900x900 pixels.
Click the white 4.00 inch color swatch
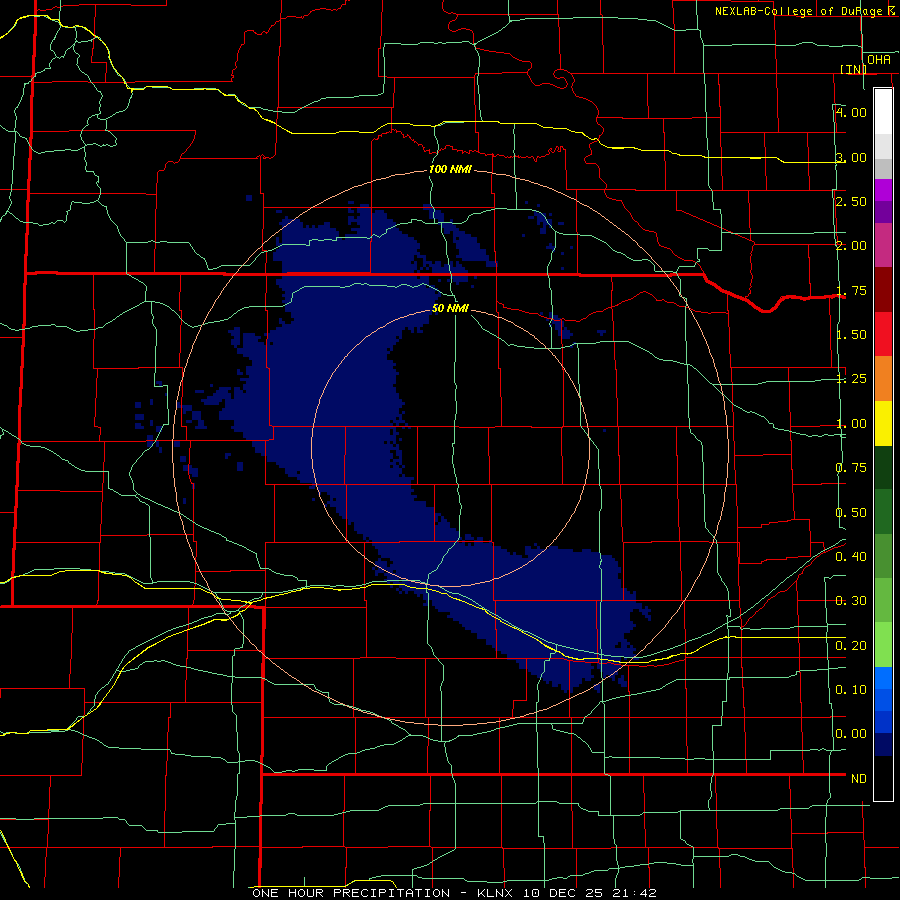pyautogui.click(x=883, y=111)
